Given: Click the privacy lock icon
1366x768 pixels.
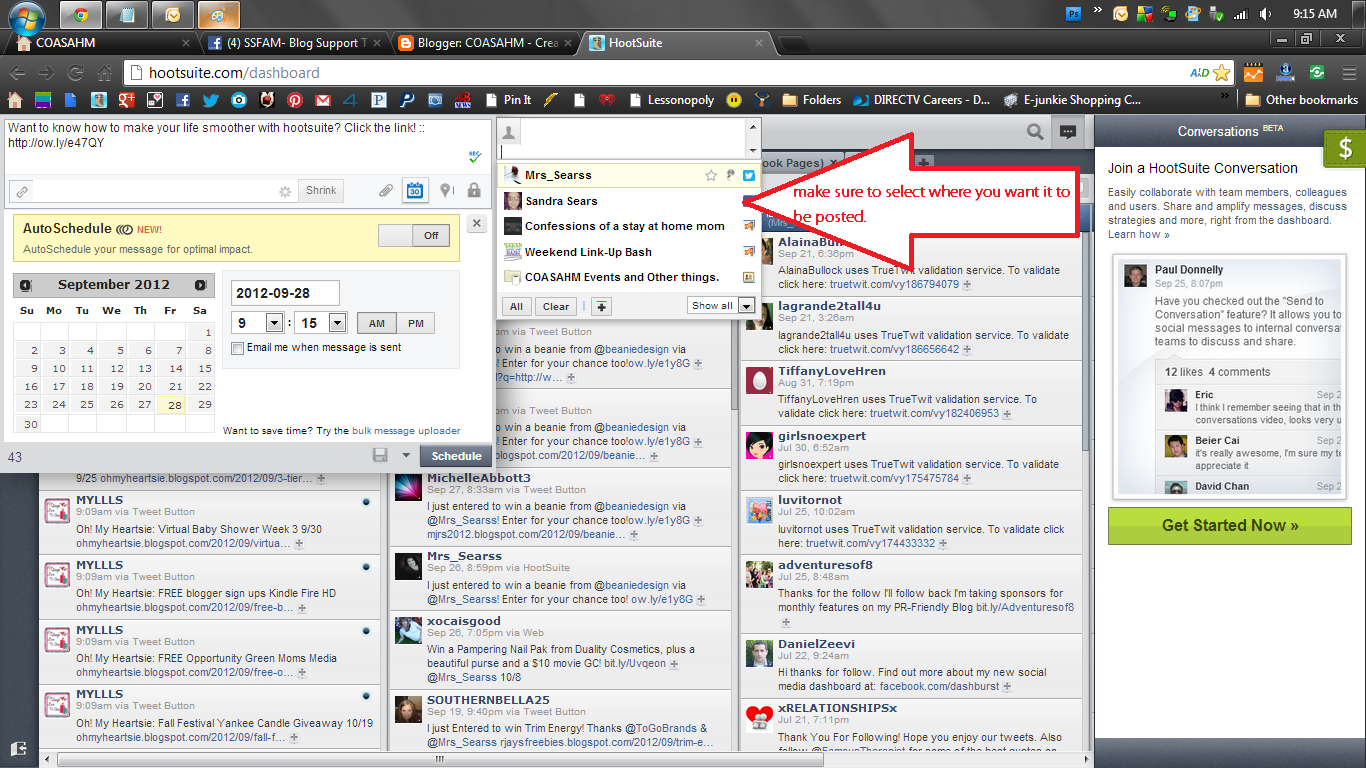Looking at the screenshot, I should (x=473, y=190).
